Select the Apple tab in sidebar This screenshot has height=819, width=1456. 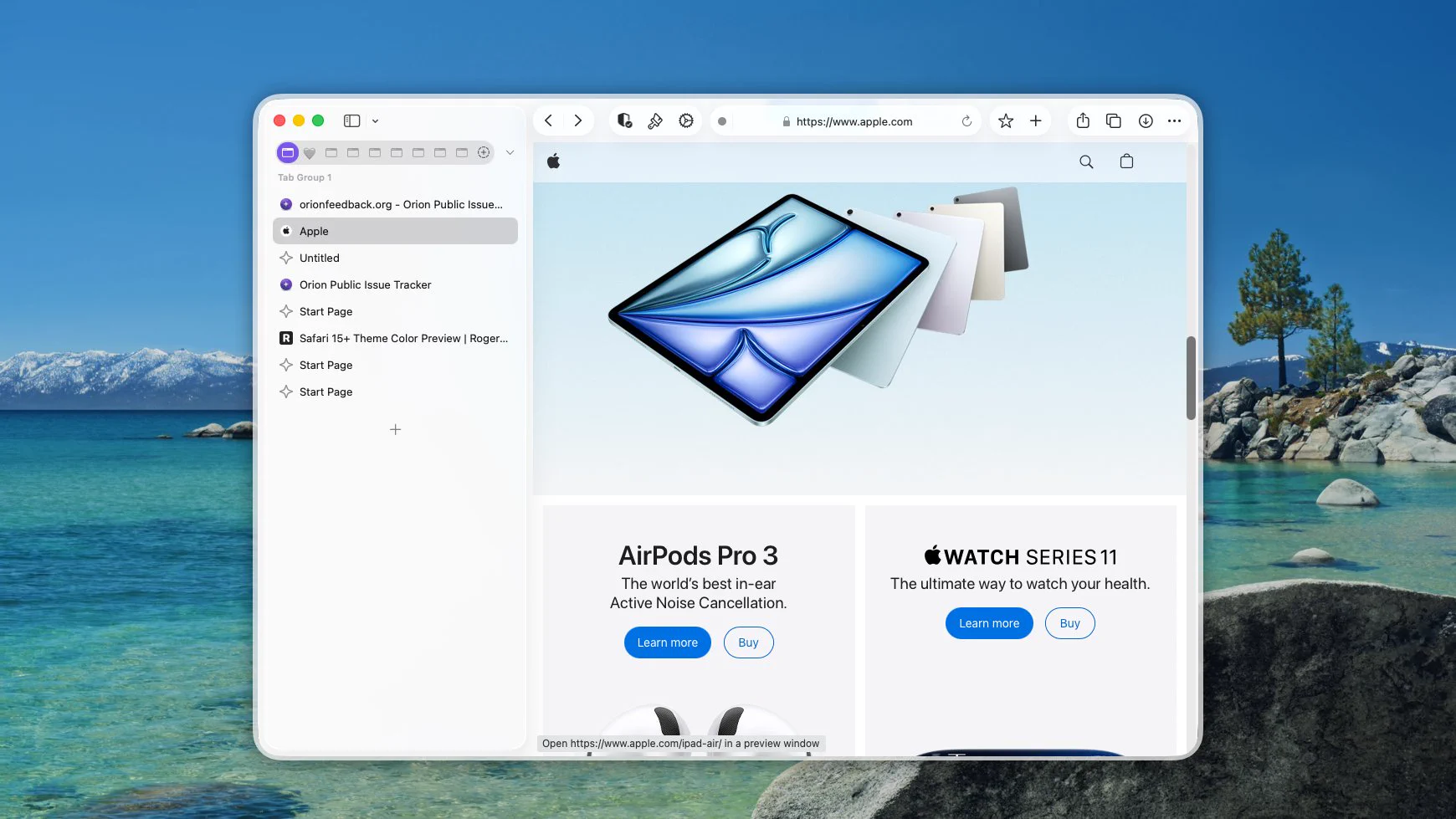pos(395,231)
